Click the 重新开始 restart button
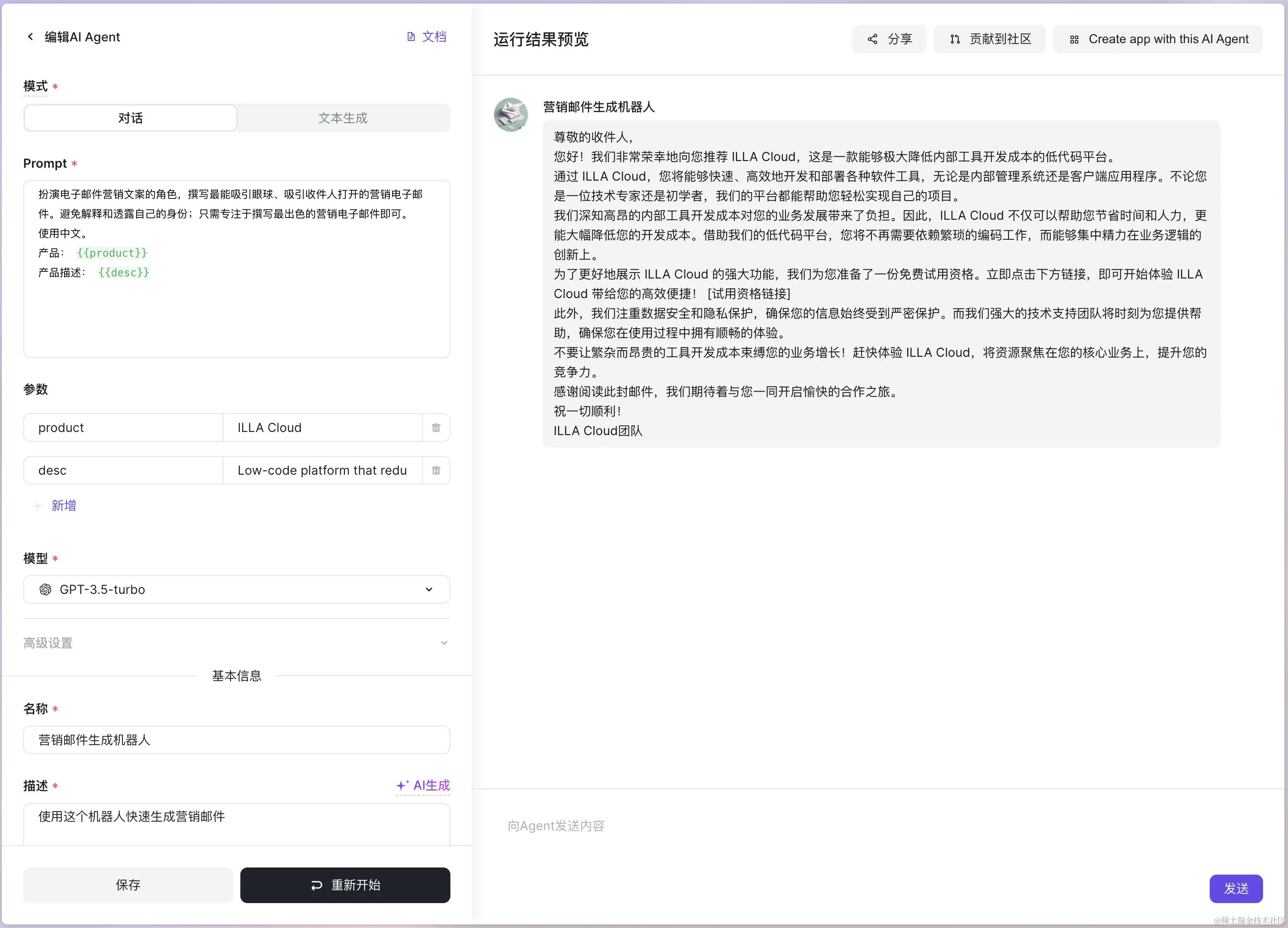The height and width of the screenshot is (928, 1288). [x=345, y=884]
